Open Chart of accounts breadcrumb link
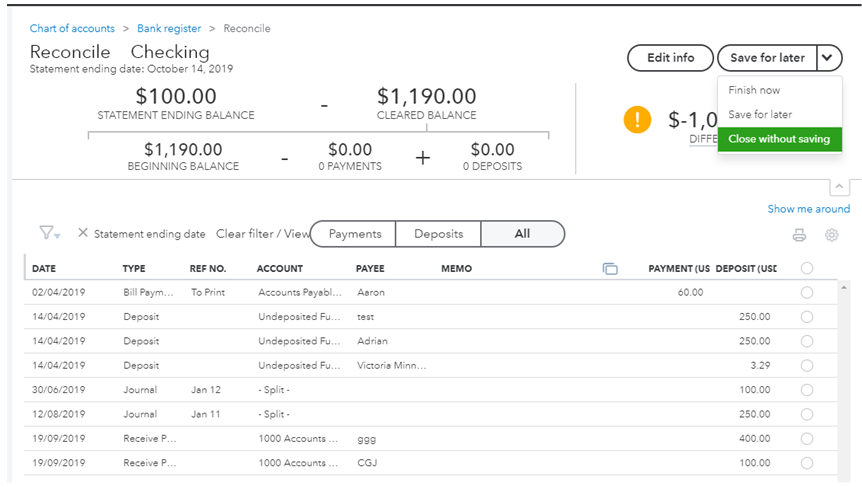 72,29
